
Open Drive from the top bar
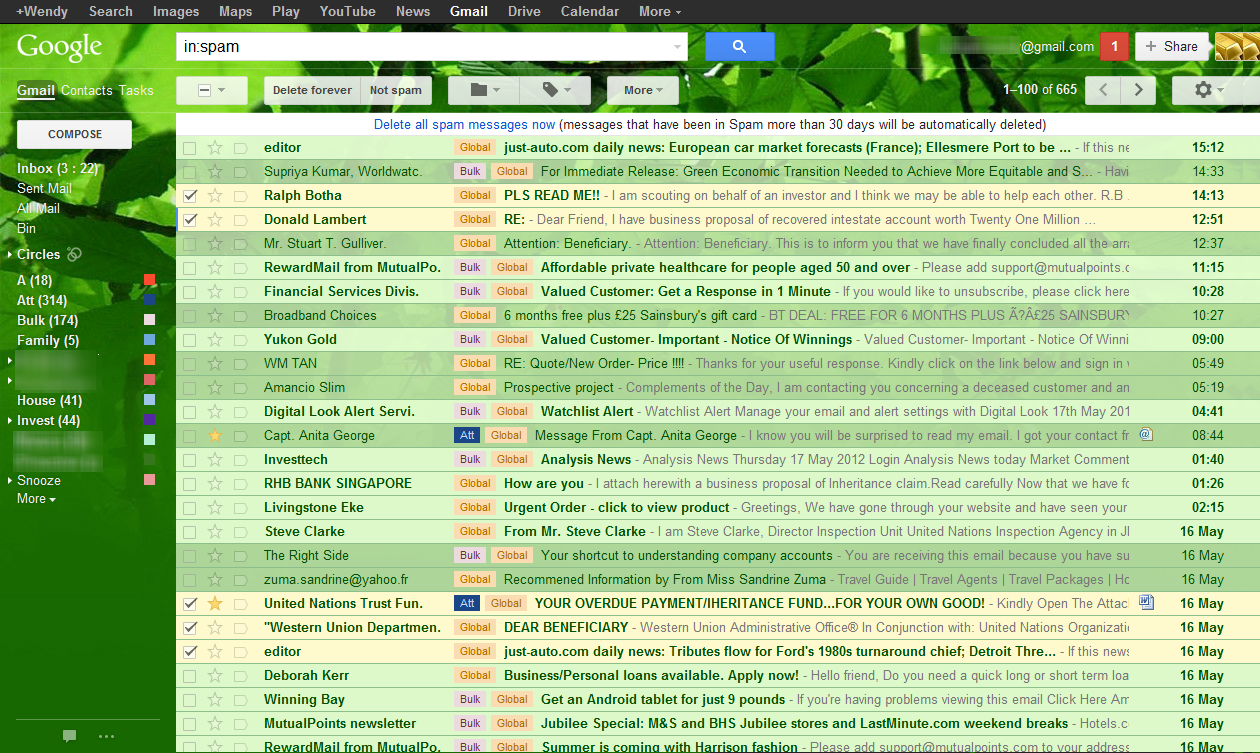[524, 11]
